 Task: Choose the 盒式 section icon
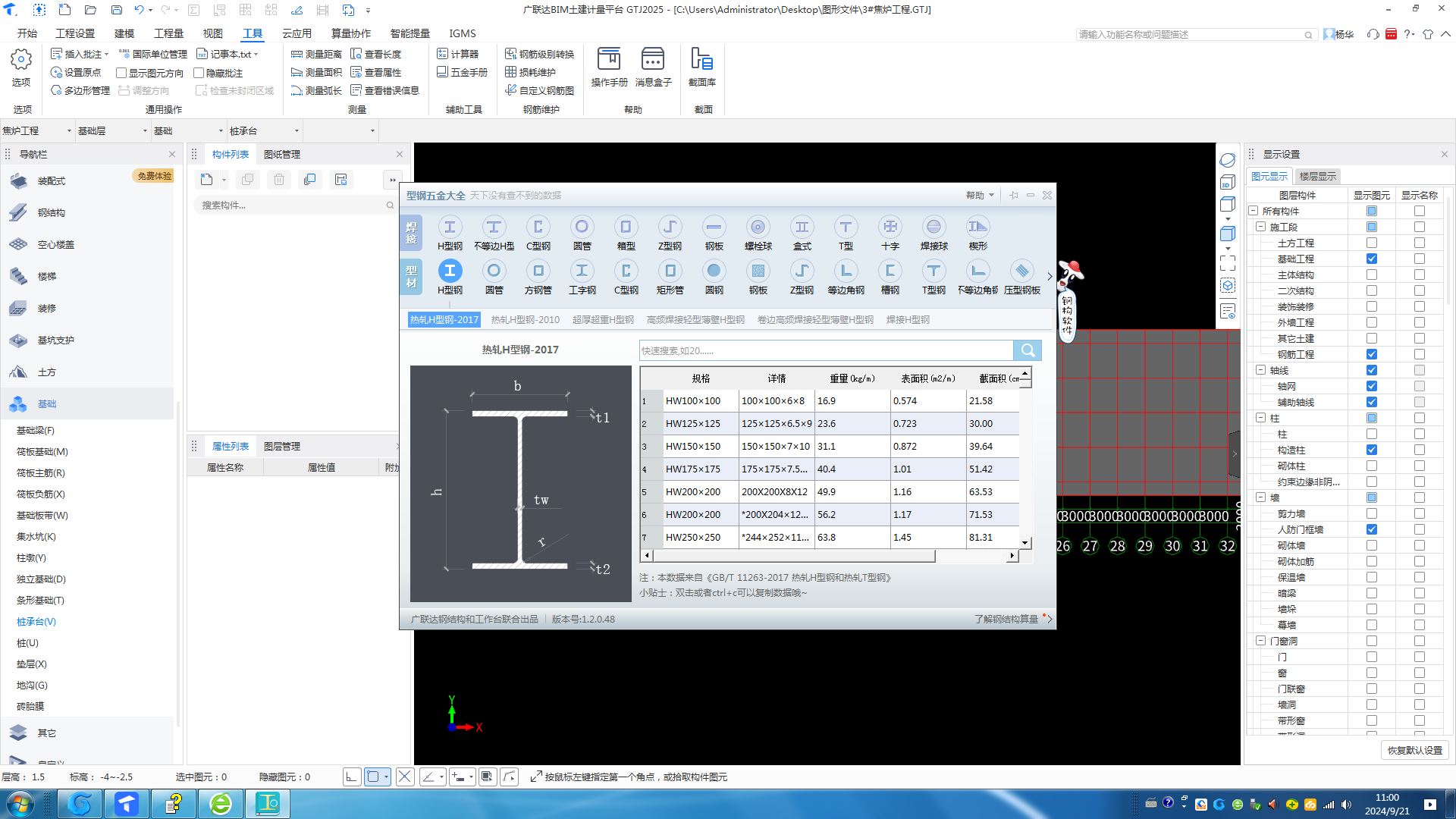802,233
